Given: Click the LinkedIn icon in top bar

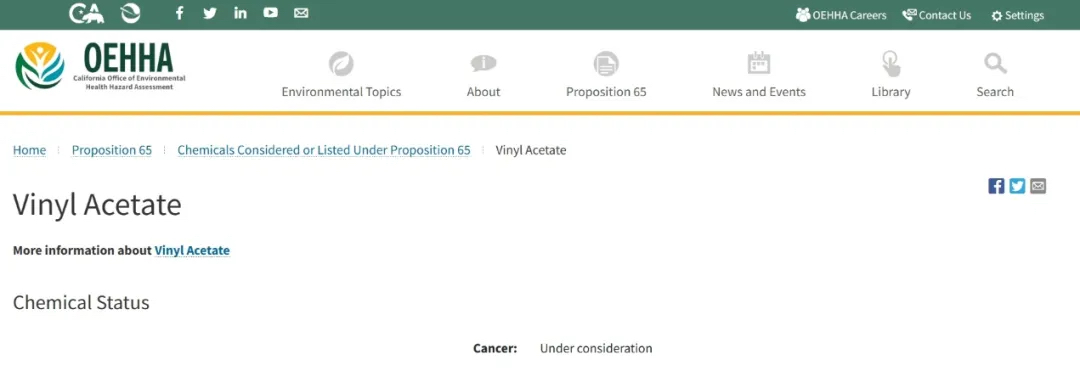Looking at the screenshot, I should click(240, 13).
